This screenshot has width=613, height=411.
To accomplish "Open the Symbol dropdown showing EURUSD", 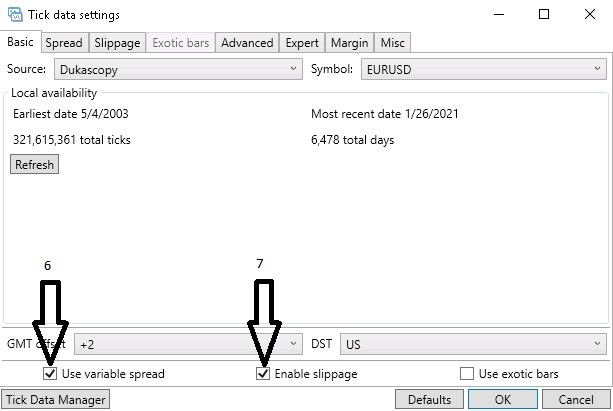I will (x=484, y=69).
